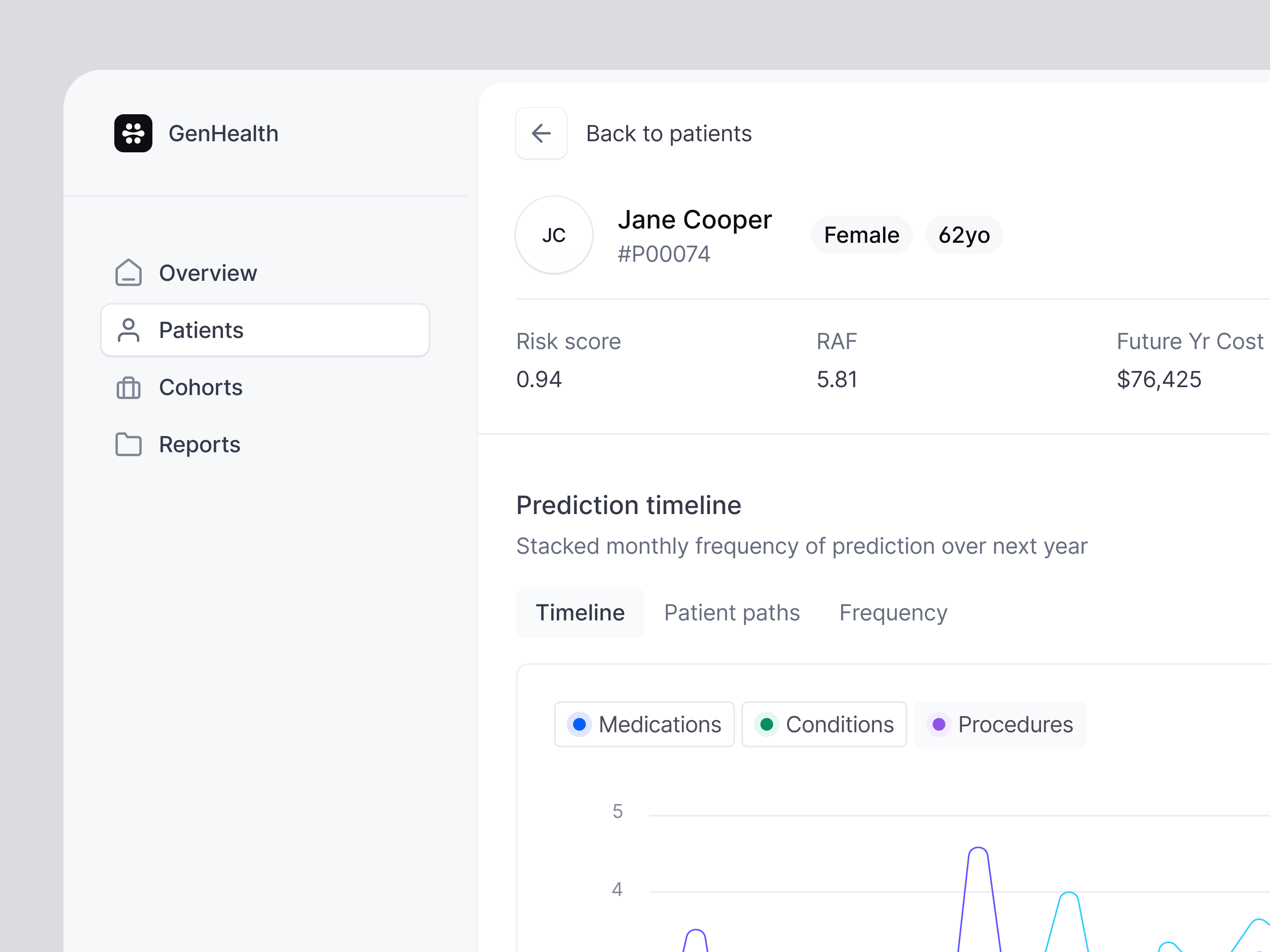Viewport: 1270px width, 952px height.
Task: Click the RAF value 5.81
Action: coord(837,379)
